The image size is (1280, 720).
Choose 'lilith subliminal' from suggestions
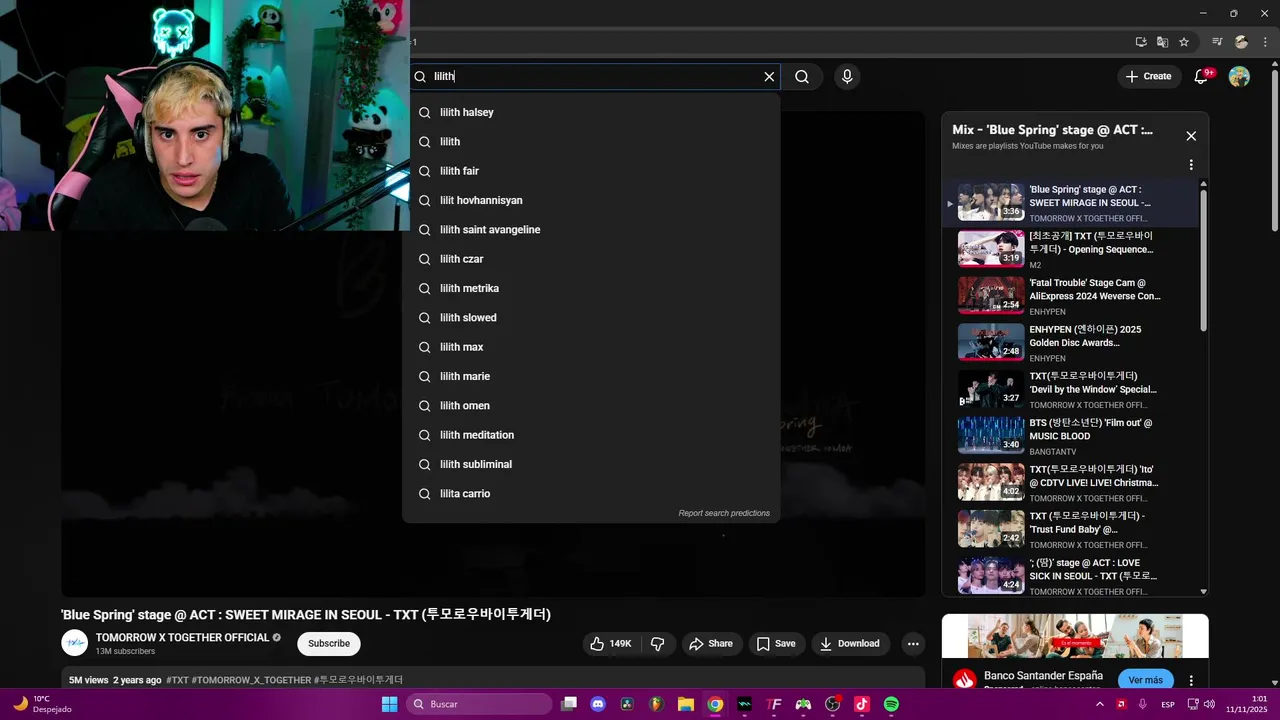(591, 464)
